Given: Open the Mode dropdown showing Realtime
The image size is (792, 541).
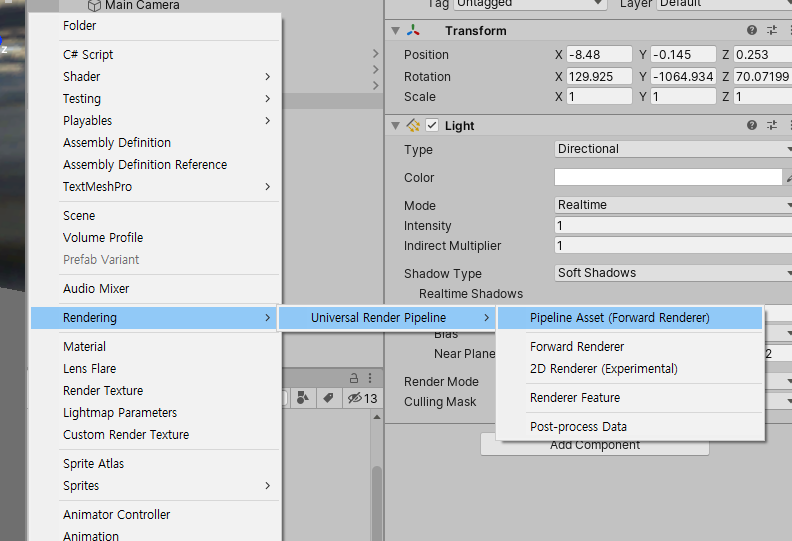Looking at the screenshot, I should click(673, 205).
